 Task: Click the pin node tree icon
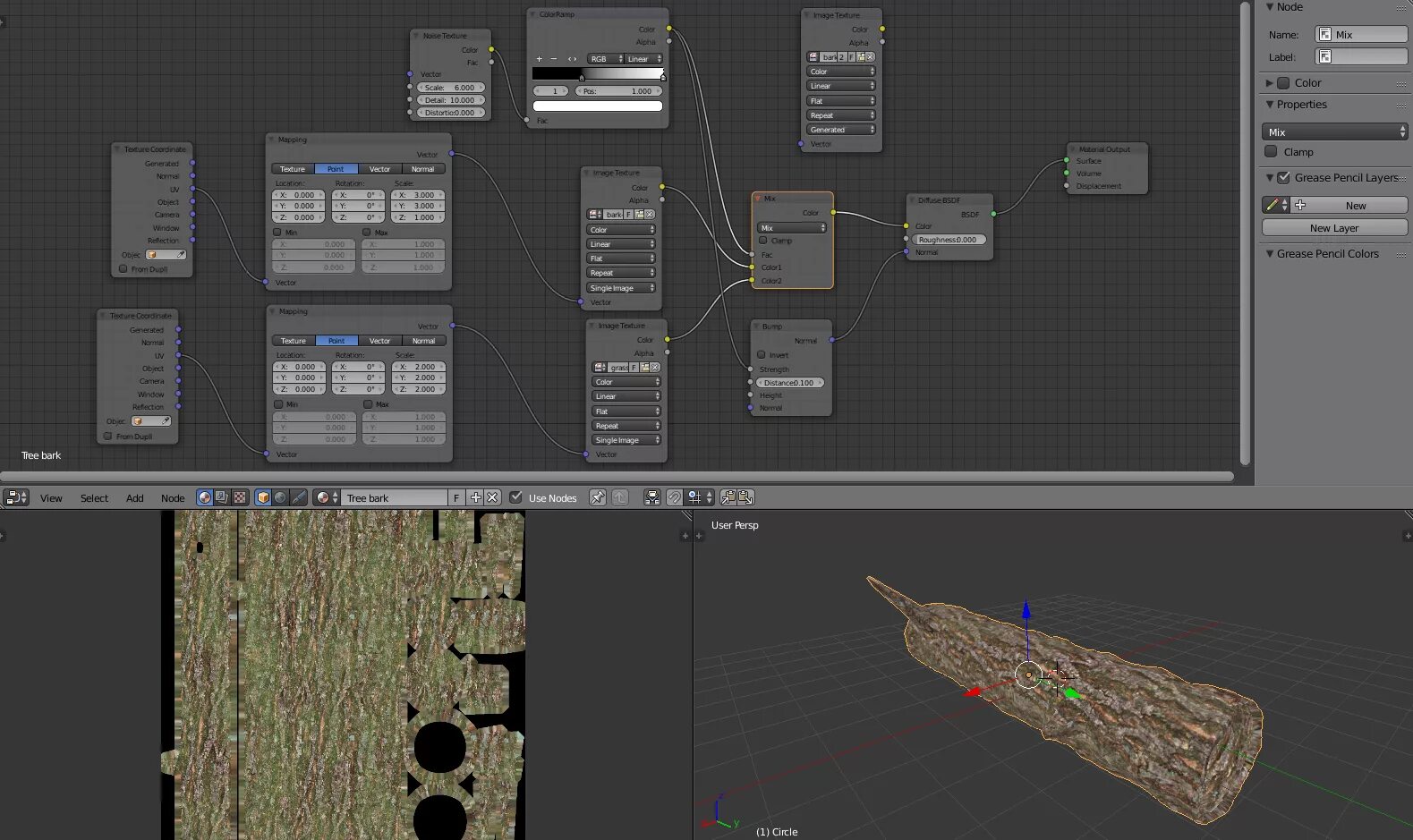(598, 497)
